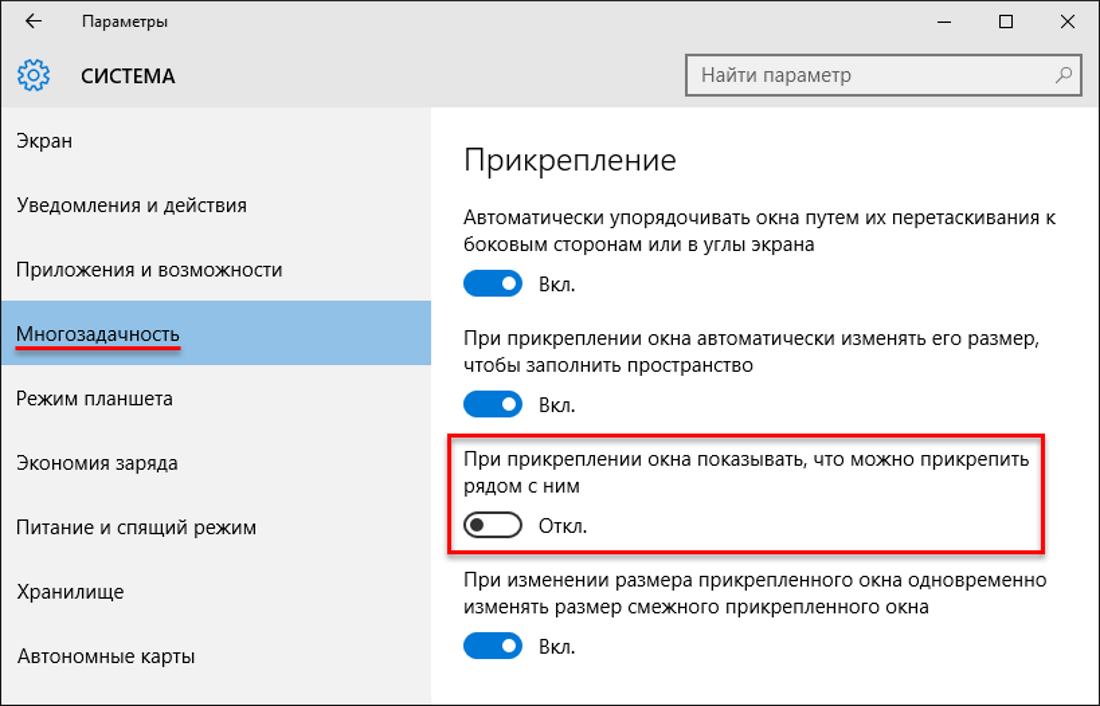1100x706 pixels.
Task: Open Экономия заряда settings
Action: [x=97, y=463]
